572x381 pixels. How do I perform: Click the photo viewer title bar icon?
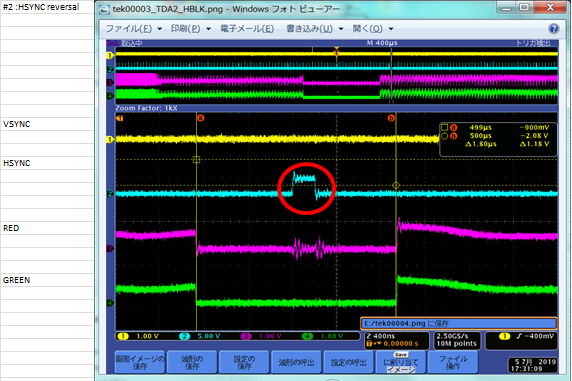point(104,9)
